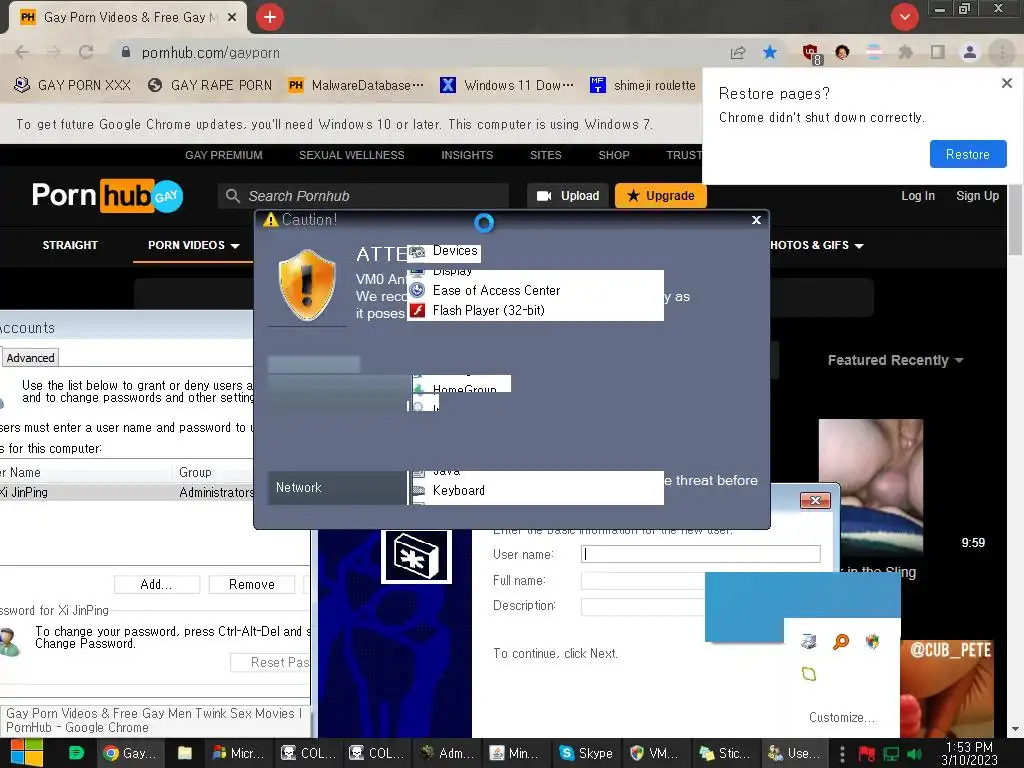Open the uBlock Origin extension icon
Image resolution: width=1024 pixels, height=768 pixels.
coord(811,54)
